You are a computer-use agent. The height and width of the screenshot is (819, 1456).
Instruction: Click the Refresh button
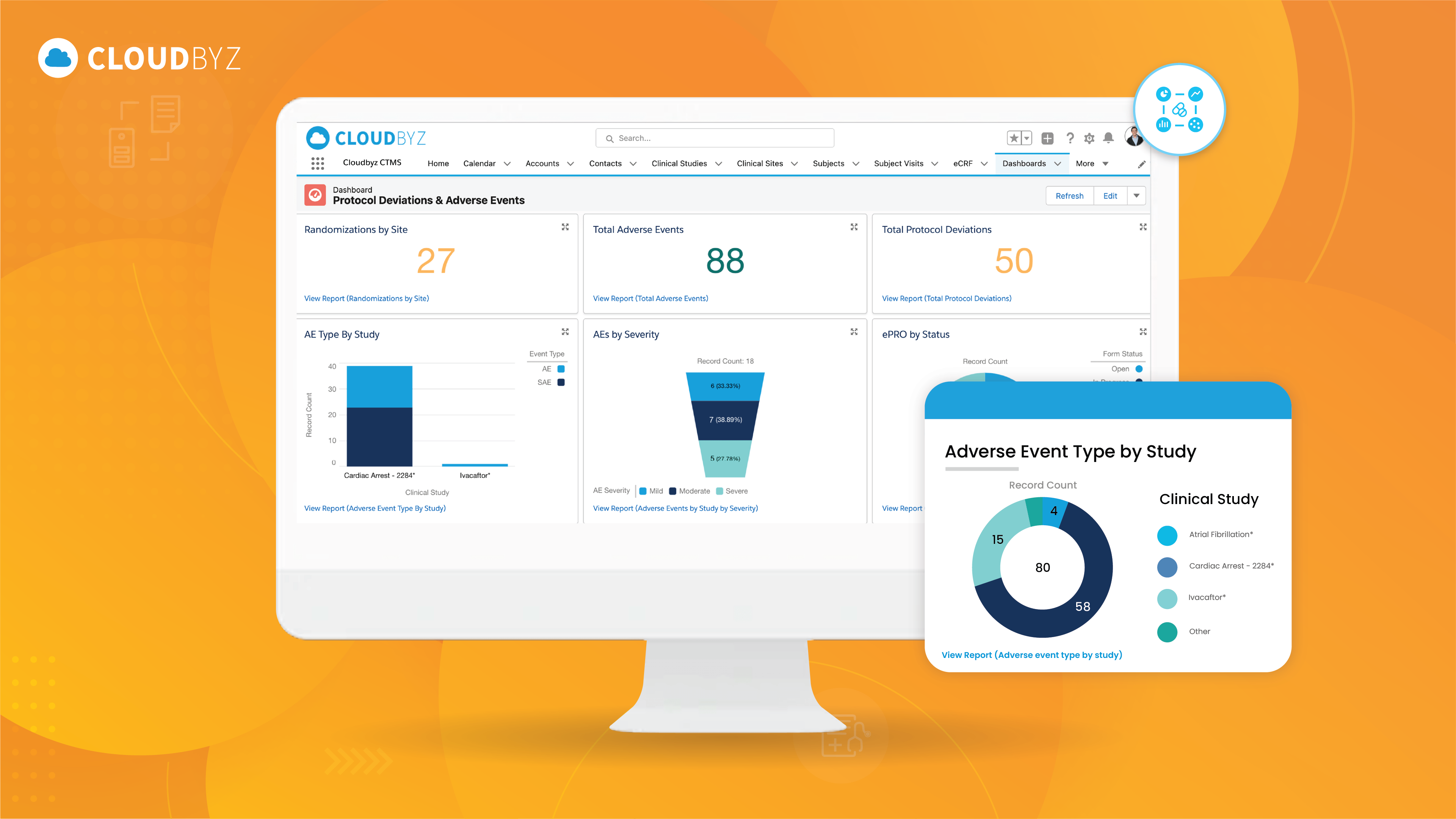click(x=1069, y=196)
